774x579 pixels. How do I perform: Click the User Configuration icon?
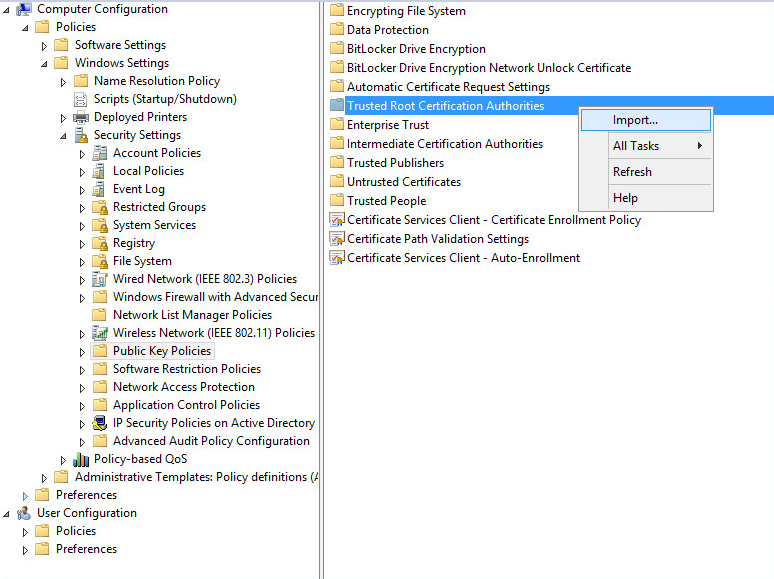[x=24, y=513]
